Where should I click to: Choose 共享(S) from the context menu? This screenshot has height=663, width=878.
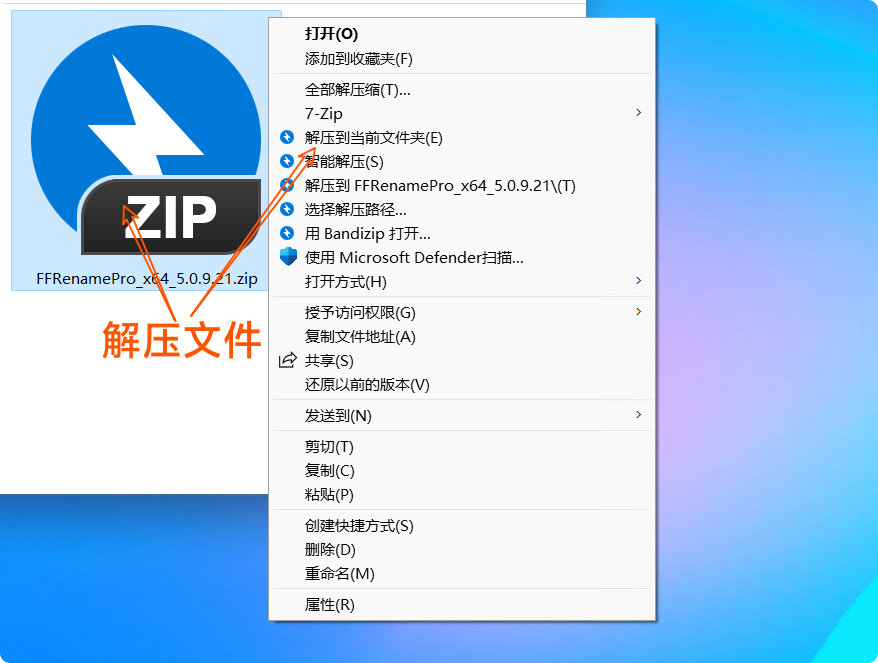point(329,361)
